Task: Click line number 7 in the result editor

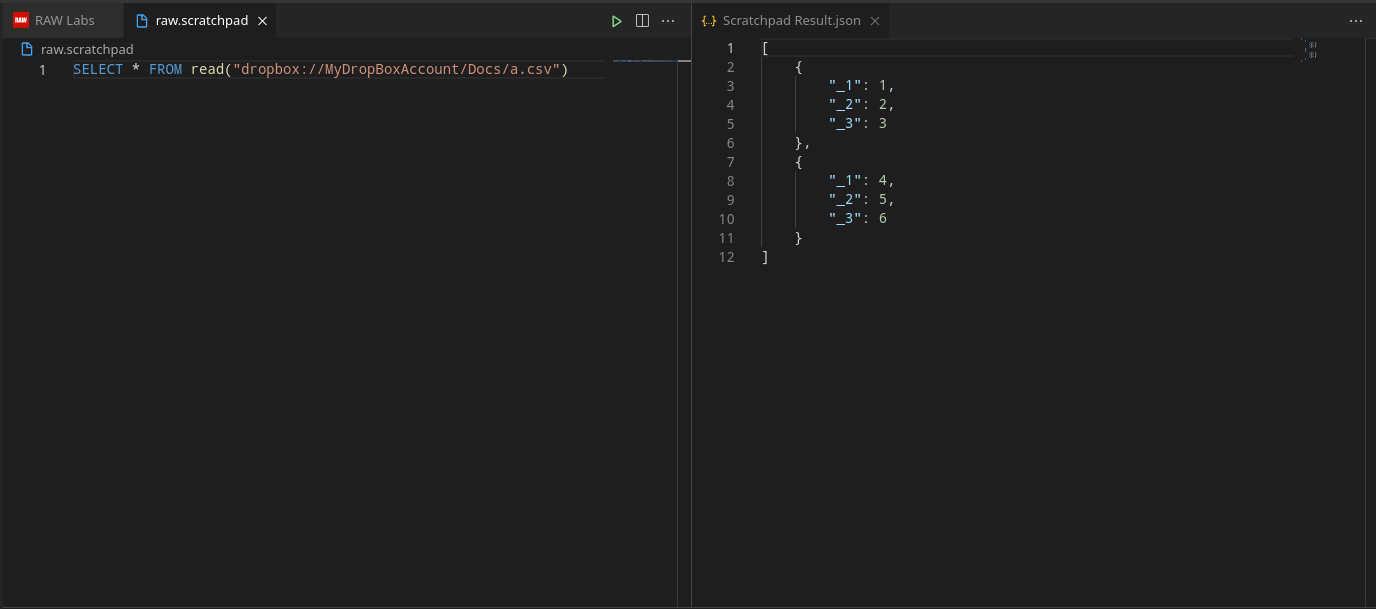Action: click(730, 162)
